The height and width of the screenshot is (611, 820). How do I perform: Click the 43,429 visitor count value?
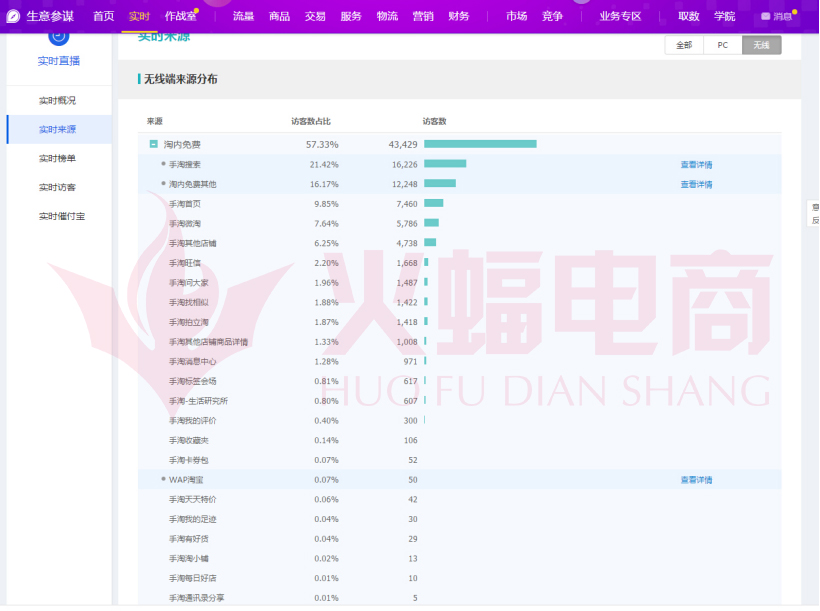pyautogui.click(x=403, y=144)
